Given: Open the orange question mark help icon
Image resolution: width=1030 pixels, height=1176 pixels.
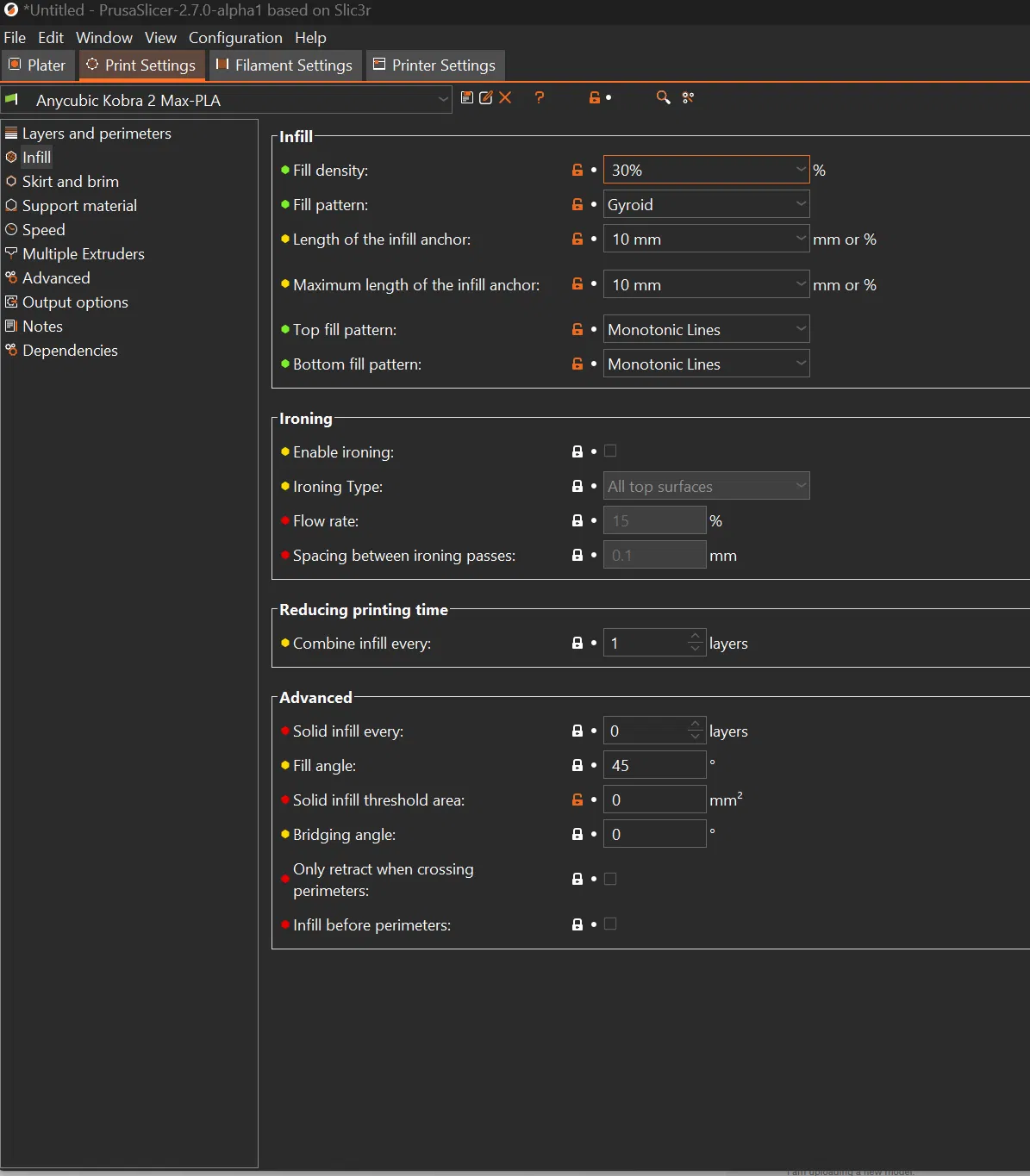Looking at the screenshot, I should [x=540, y=97].
